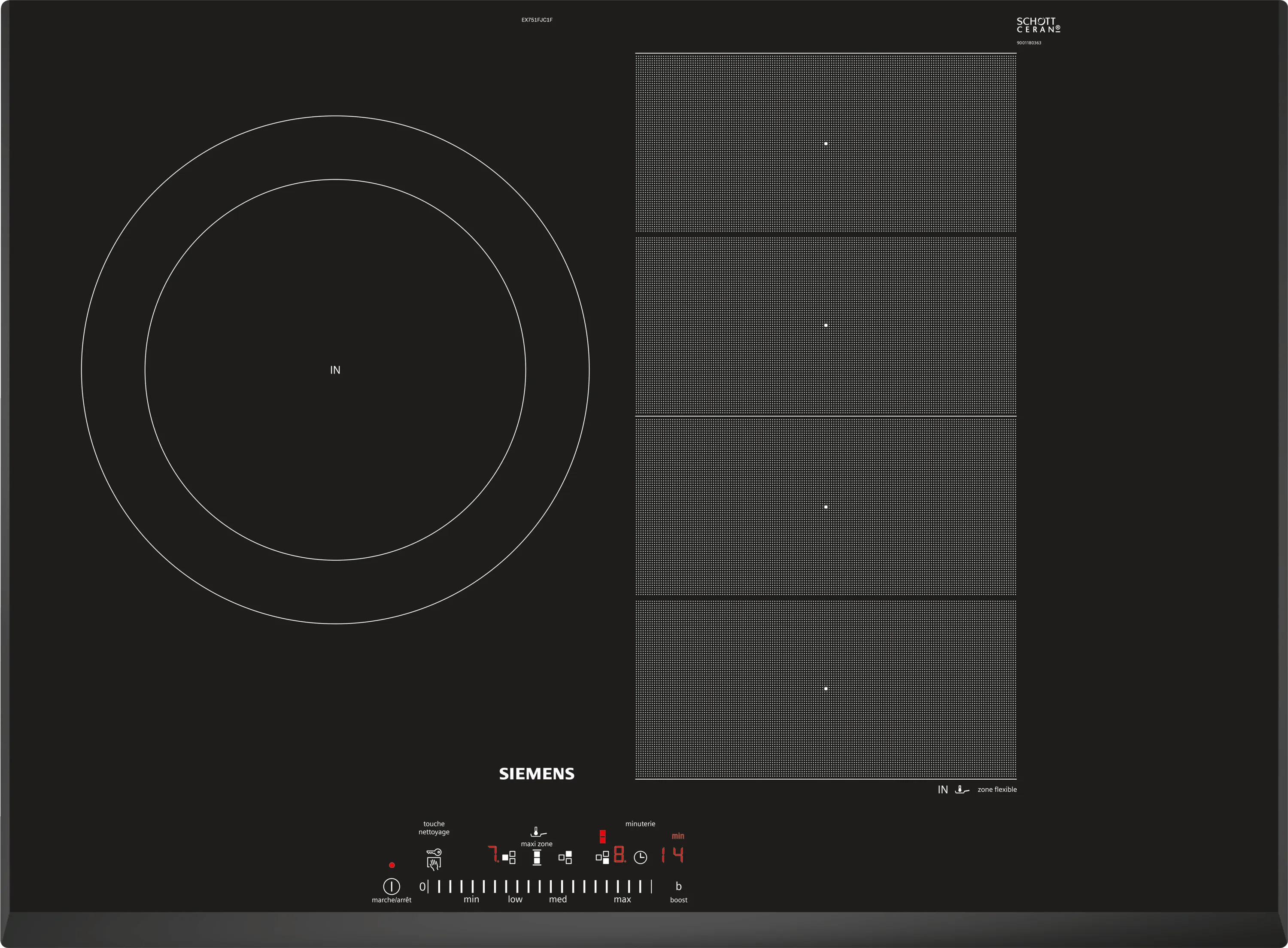Click the IN marking in the round zone

[335, 370]
